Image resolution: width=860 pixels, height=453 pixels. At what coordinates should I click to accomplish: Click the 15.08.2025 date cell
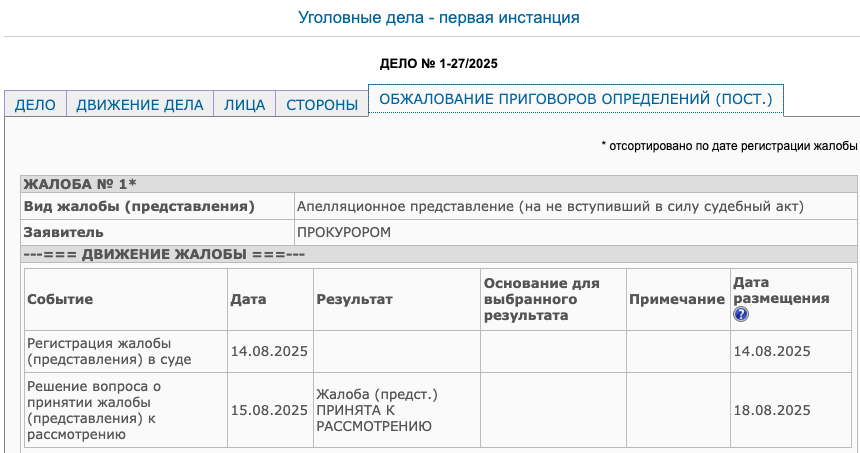point(270,410)
